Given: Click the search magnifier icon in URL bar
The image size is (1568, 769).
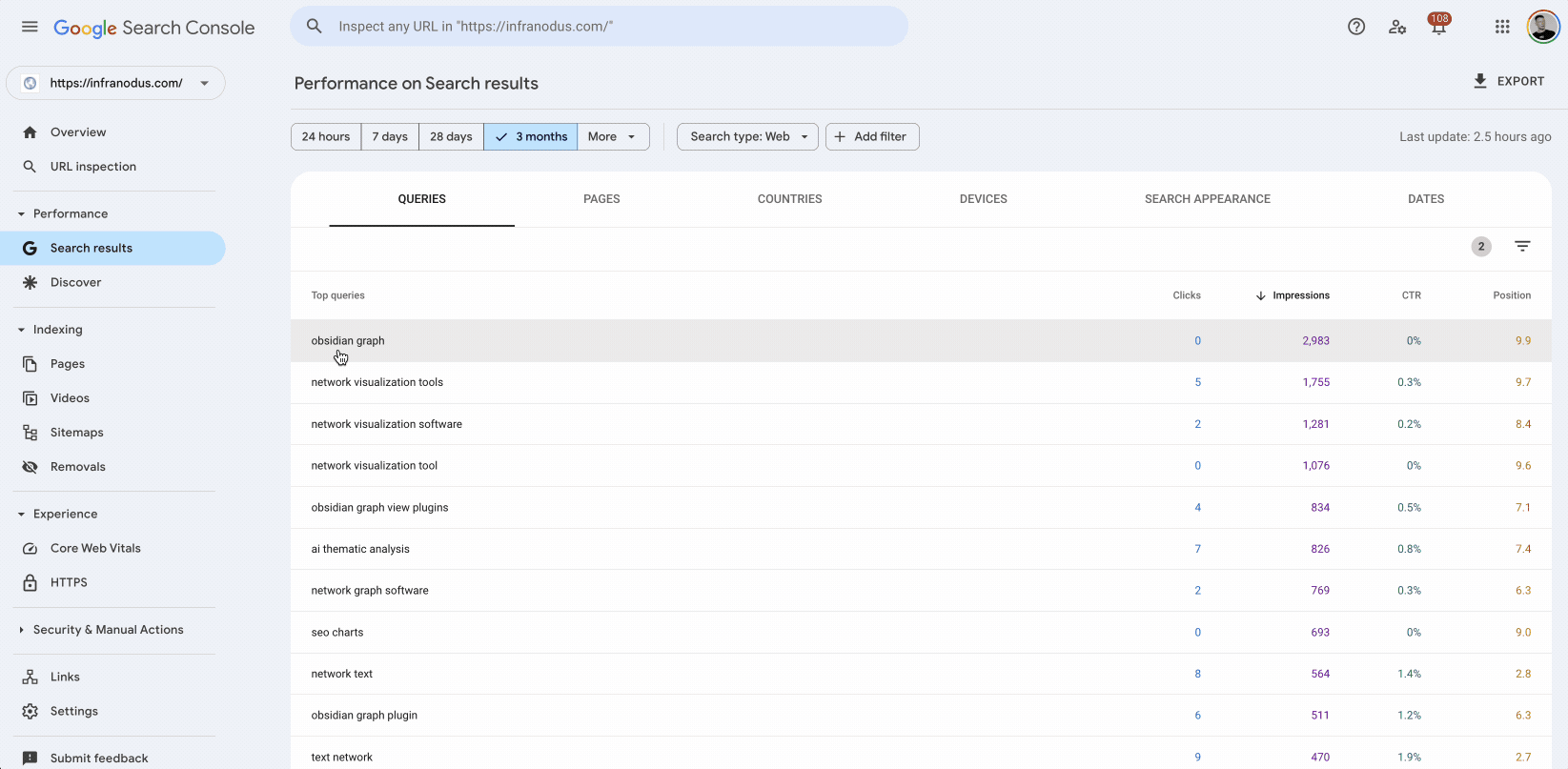Looking at the screenshot, I should [x=314, y=26].
